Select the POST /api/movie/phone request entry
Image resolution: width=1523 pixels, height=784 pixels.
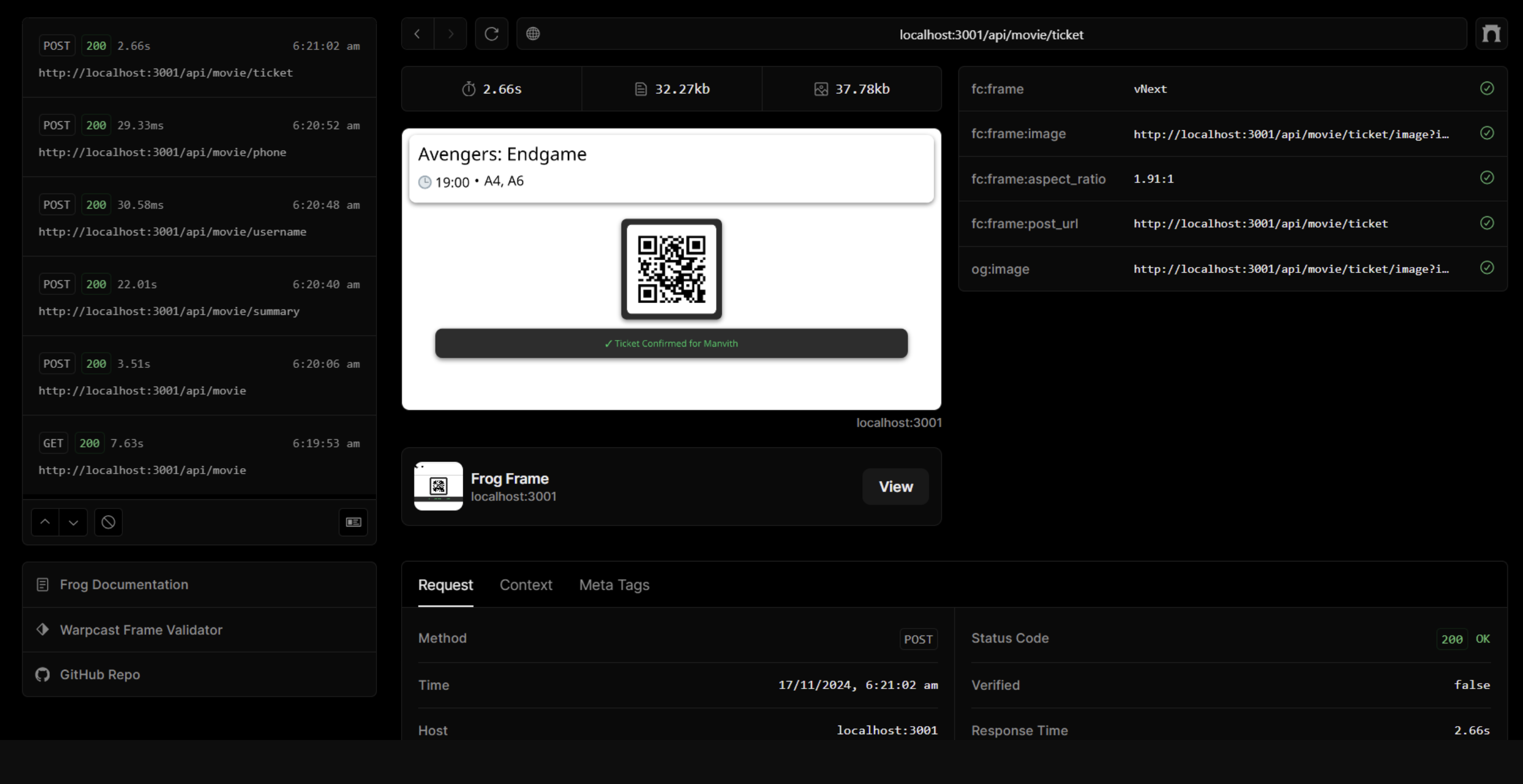199,137
